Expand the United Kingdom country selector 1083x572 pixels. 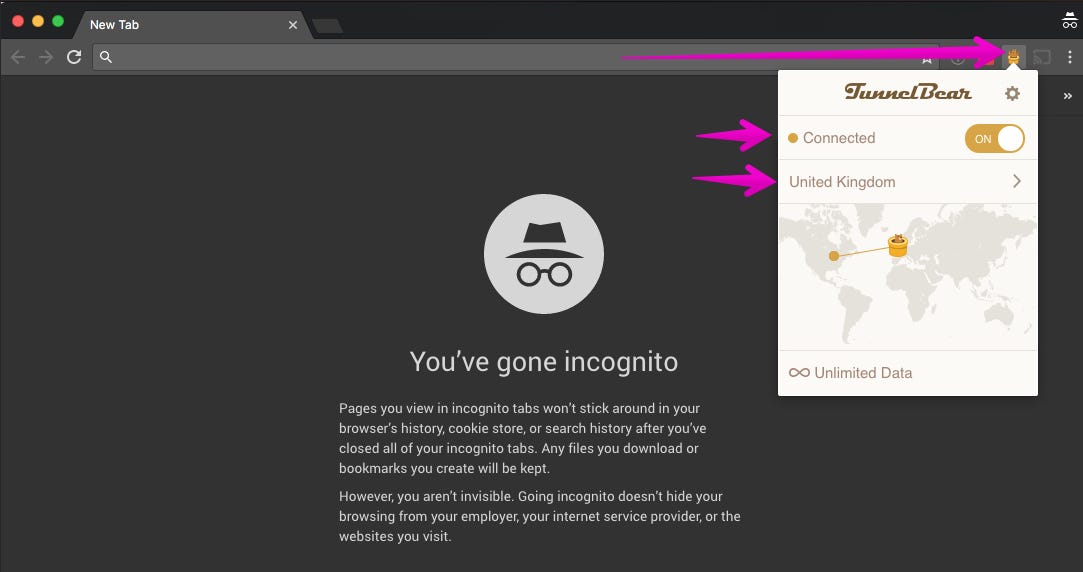click(x=908, y=182)
